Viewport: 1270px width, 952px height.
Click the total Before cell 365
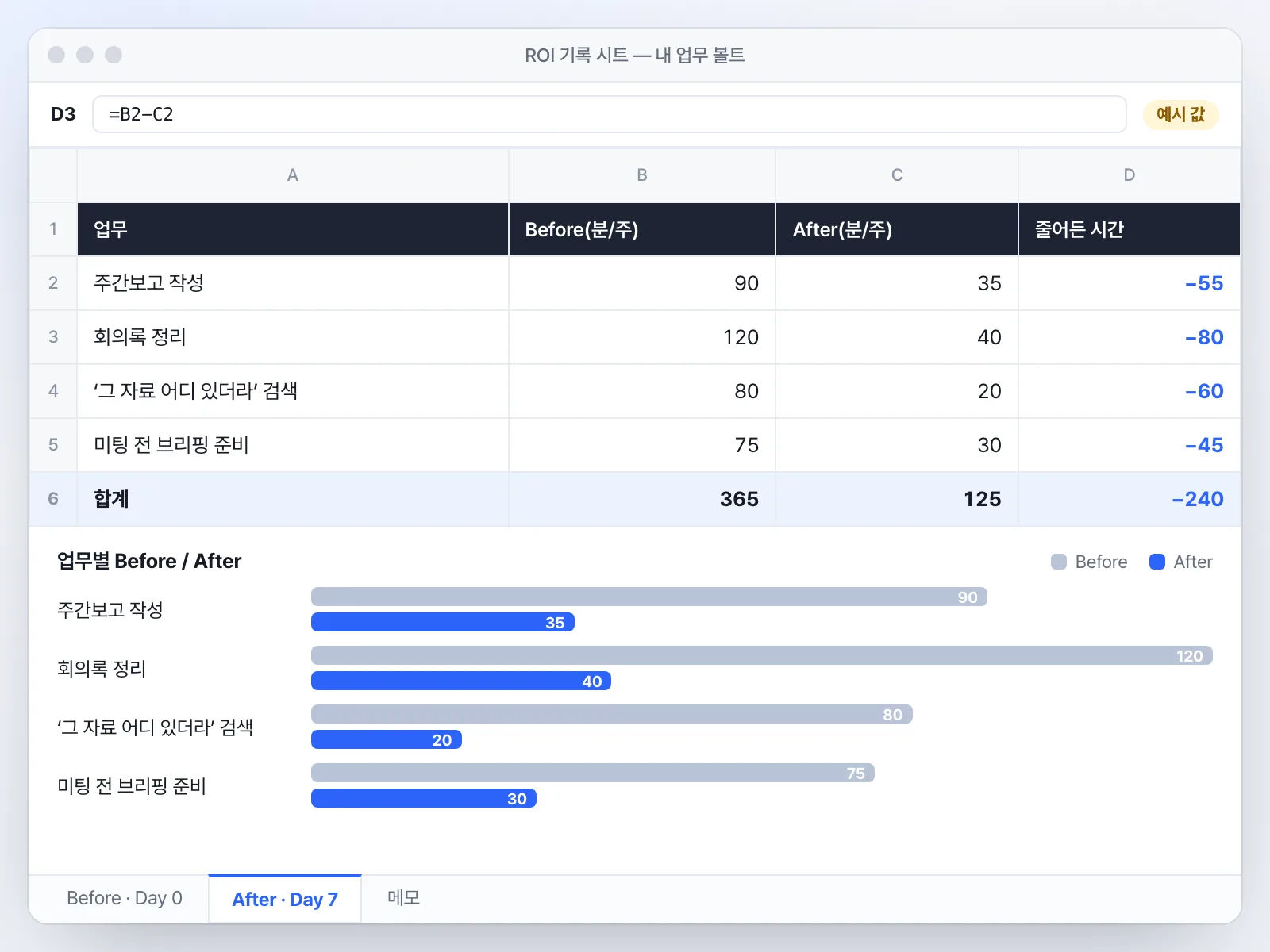(642, 499)
